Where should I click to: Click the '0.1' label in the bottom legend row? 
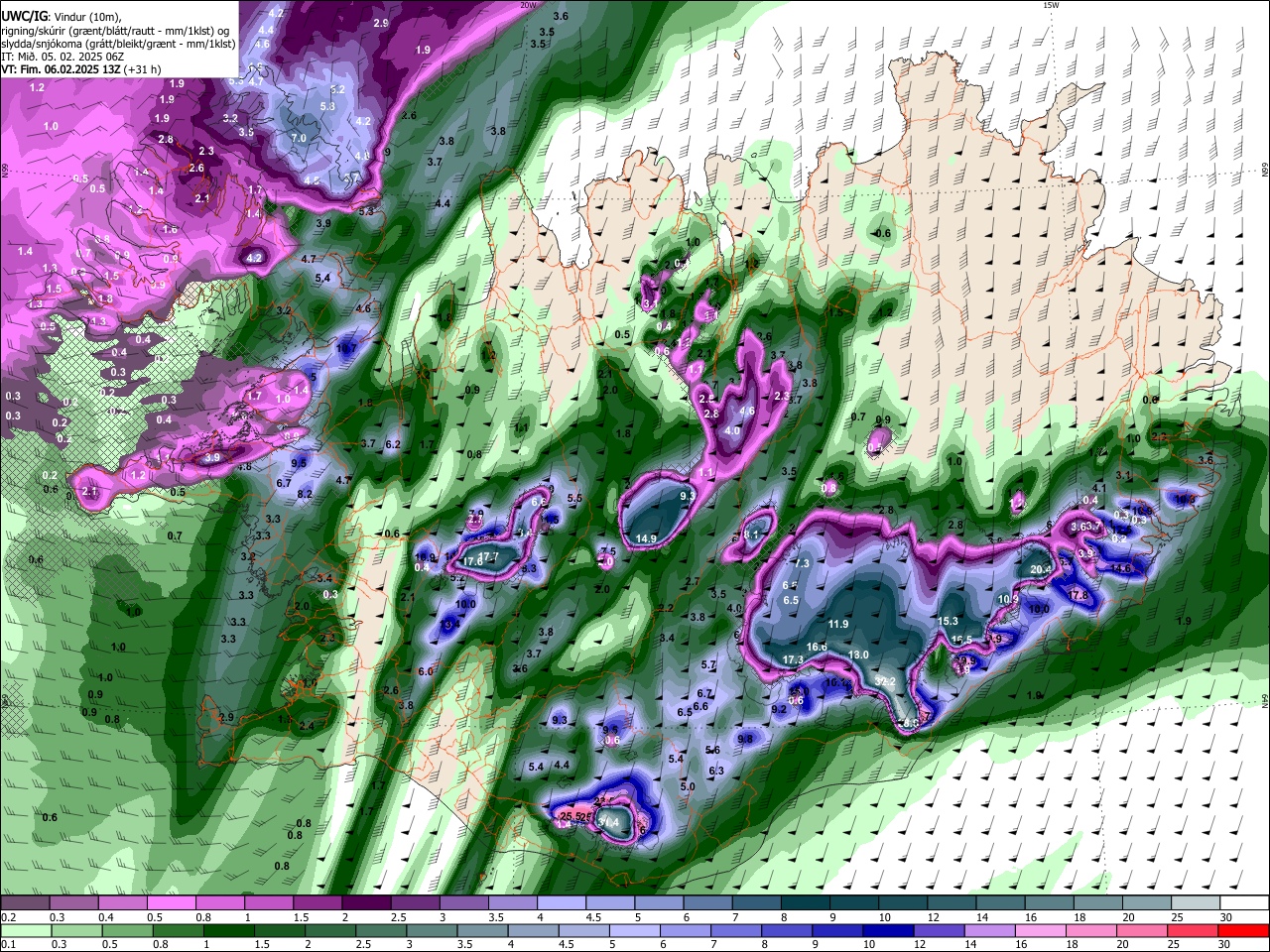[x=8, y=945]
